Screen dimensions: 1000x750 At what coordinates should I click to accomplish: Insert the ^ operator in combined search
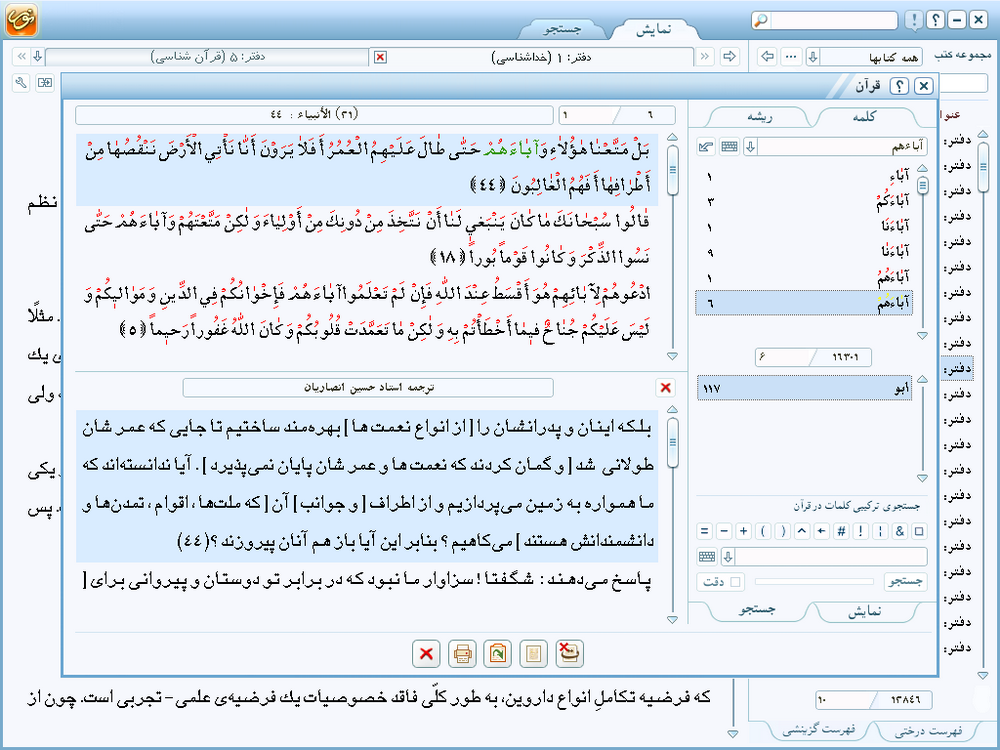pos(802,531)
